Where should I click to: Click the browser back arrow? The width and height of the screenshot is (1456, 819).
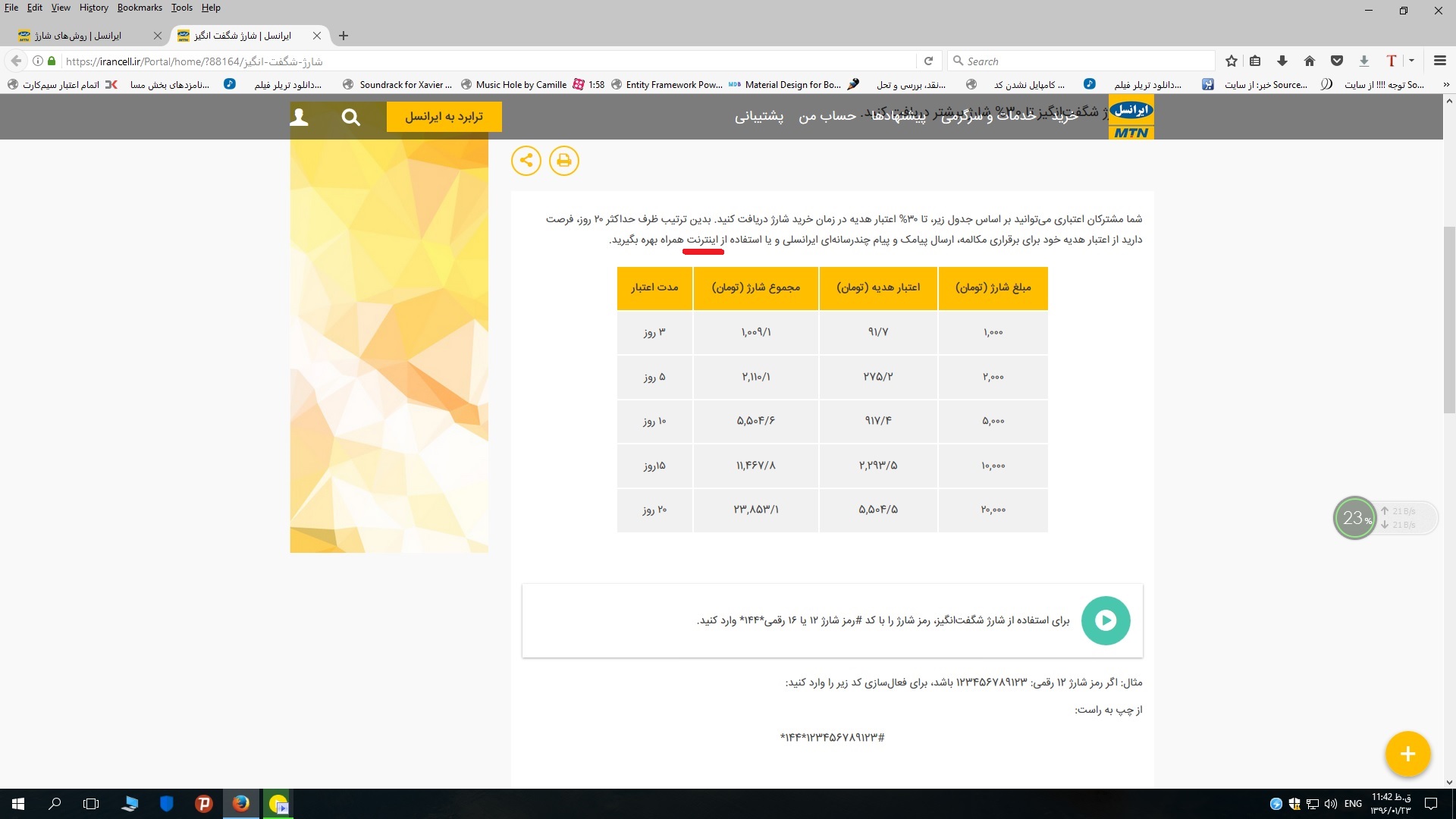(x=16, y=61)
